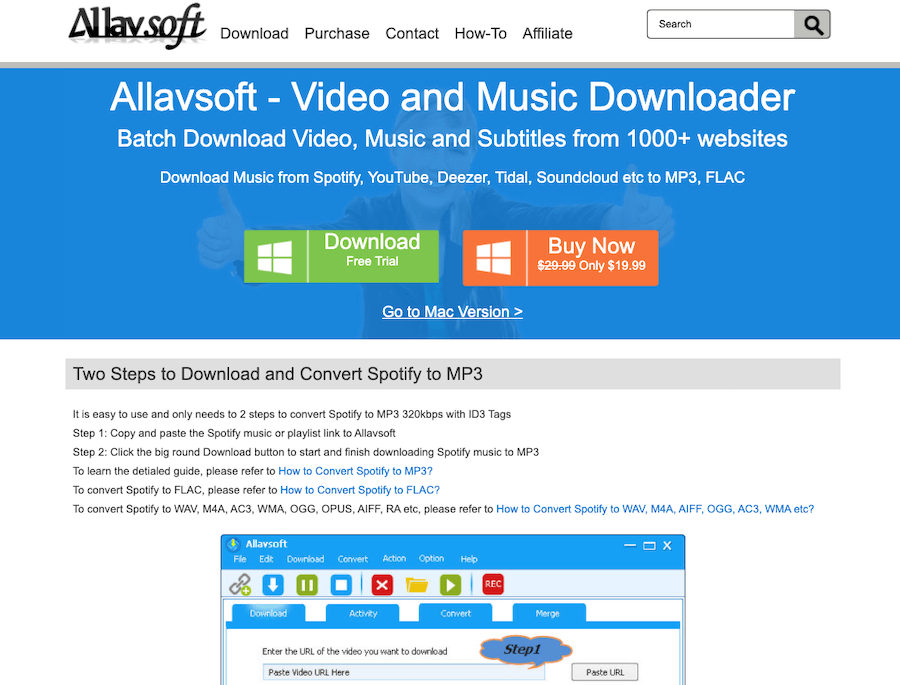Screen dimensions: 900x685
Task: Click the Allavsoft logo
Action: pos(137,25)
